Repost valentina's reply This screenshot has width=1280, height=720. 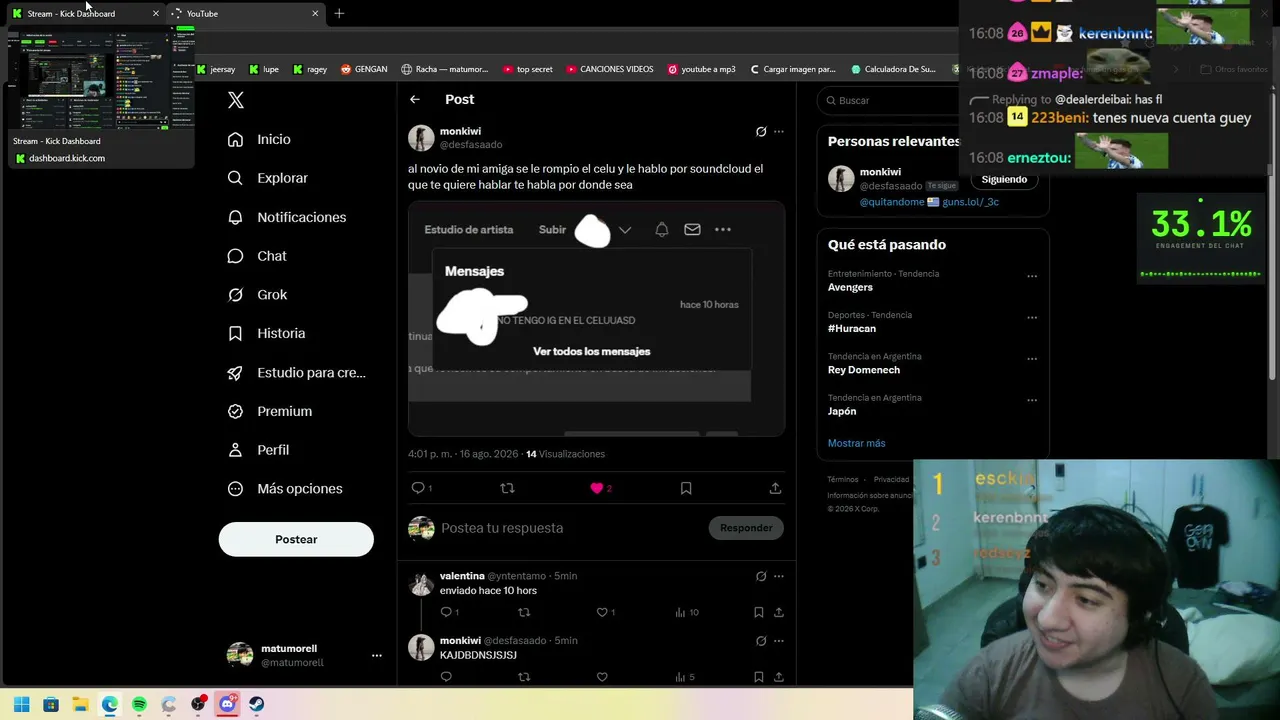pyautogui.click(x=524, y=612)
